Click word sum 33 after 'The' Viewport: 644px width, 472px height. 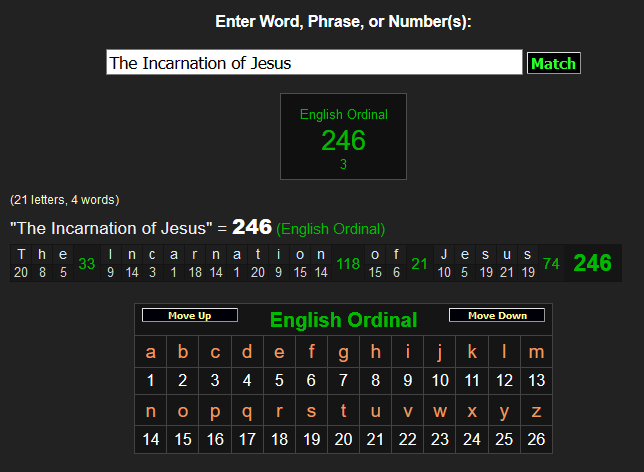point(87,264)
